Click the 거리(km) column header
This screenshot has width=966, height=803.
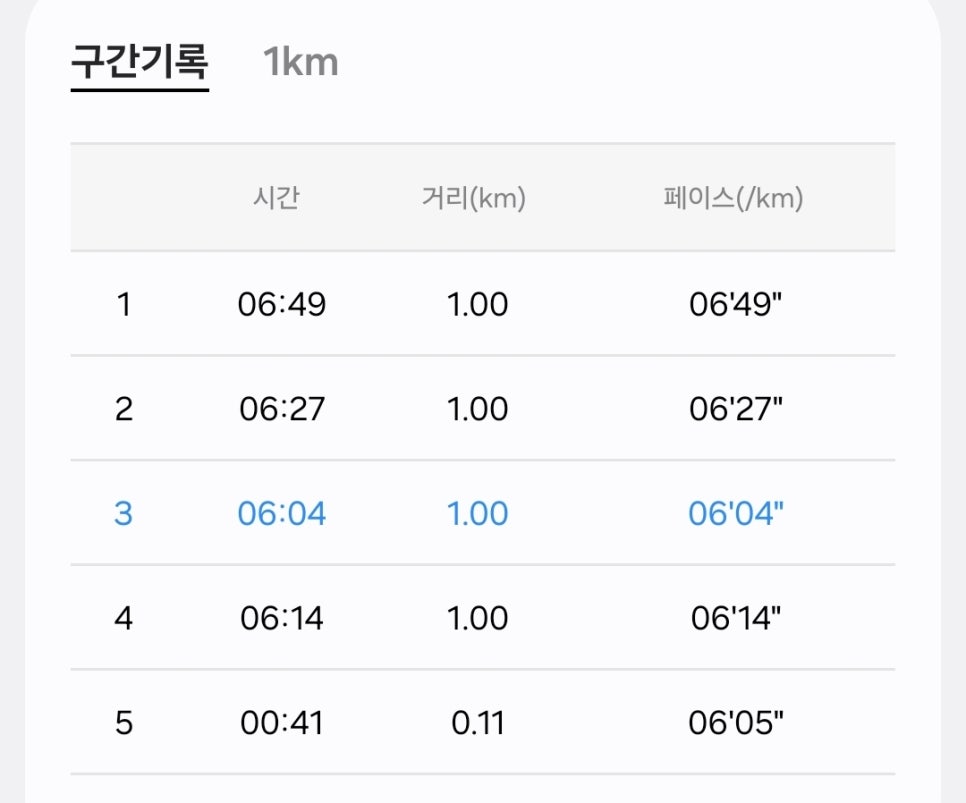[473, 198]
